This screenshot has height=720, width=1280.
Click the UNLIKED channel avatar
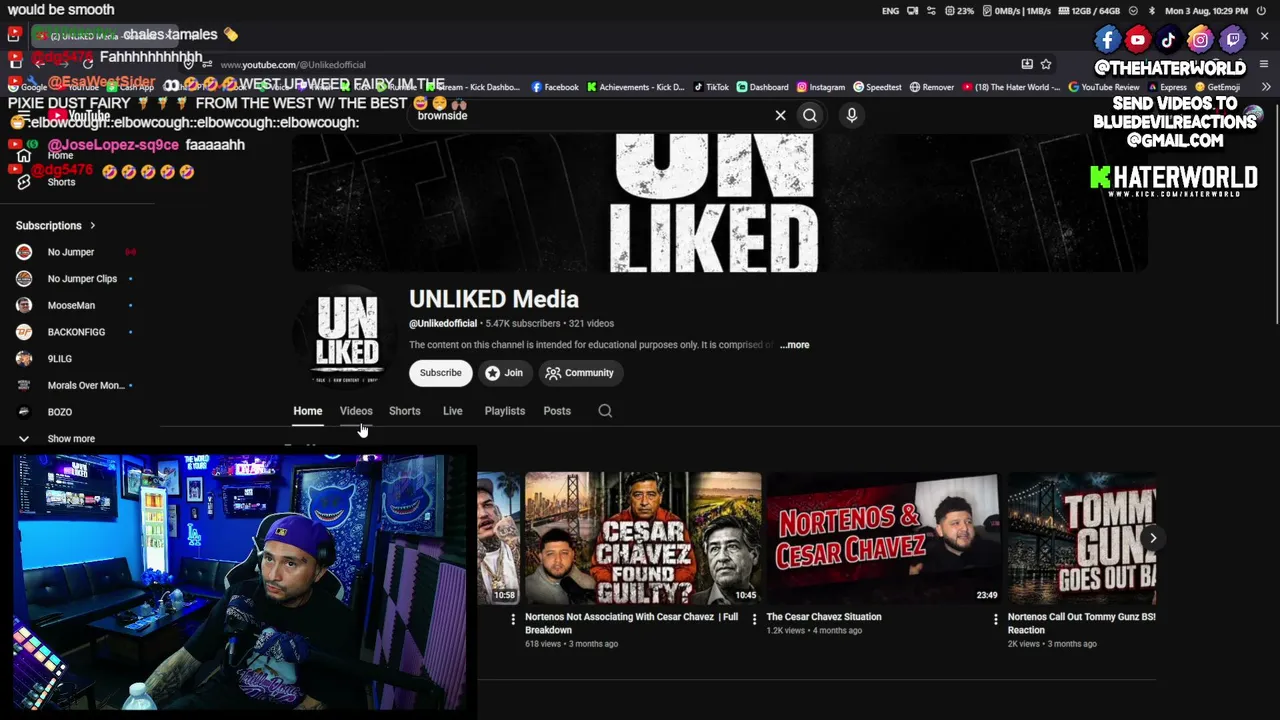point(346,338)
